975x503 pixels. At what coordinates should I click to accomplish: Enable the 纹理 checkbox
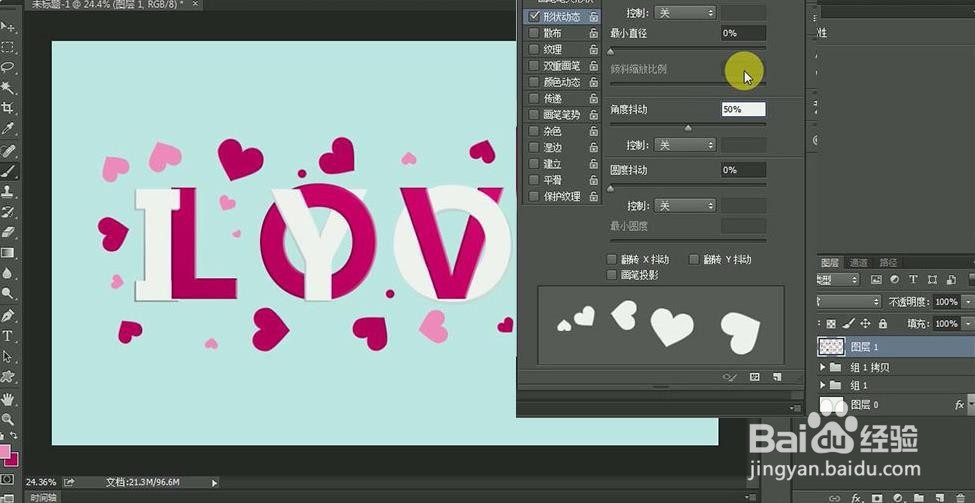point(534,49)
